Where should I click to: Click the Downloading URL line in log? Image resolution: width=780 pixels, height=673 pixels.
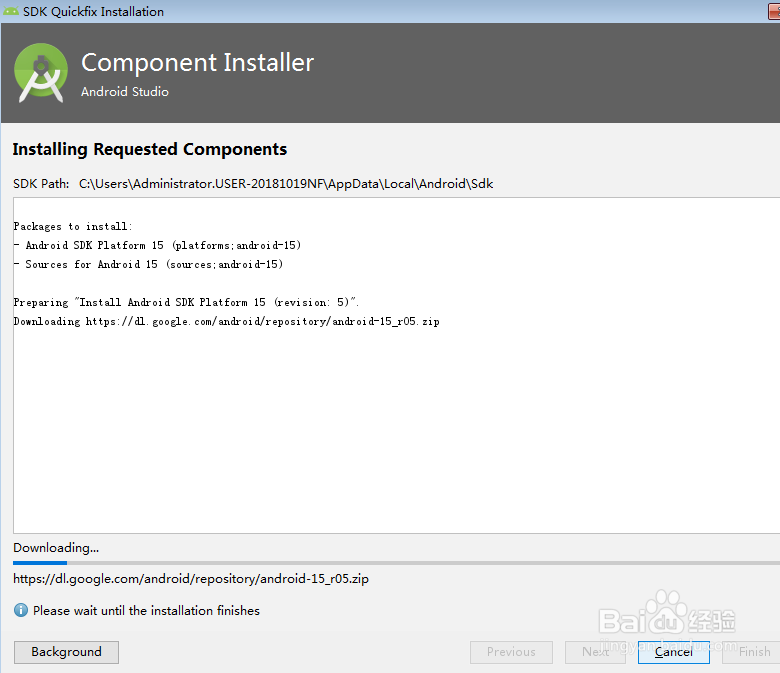coord(226,321)
